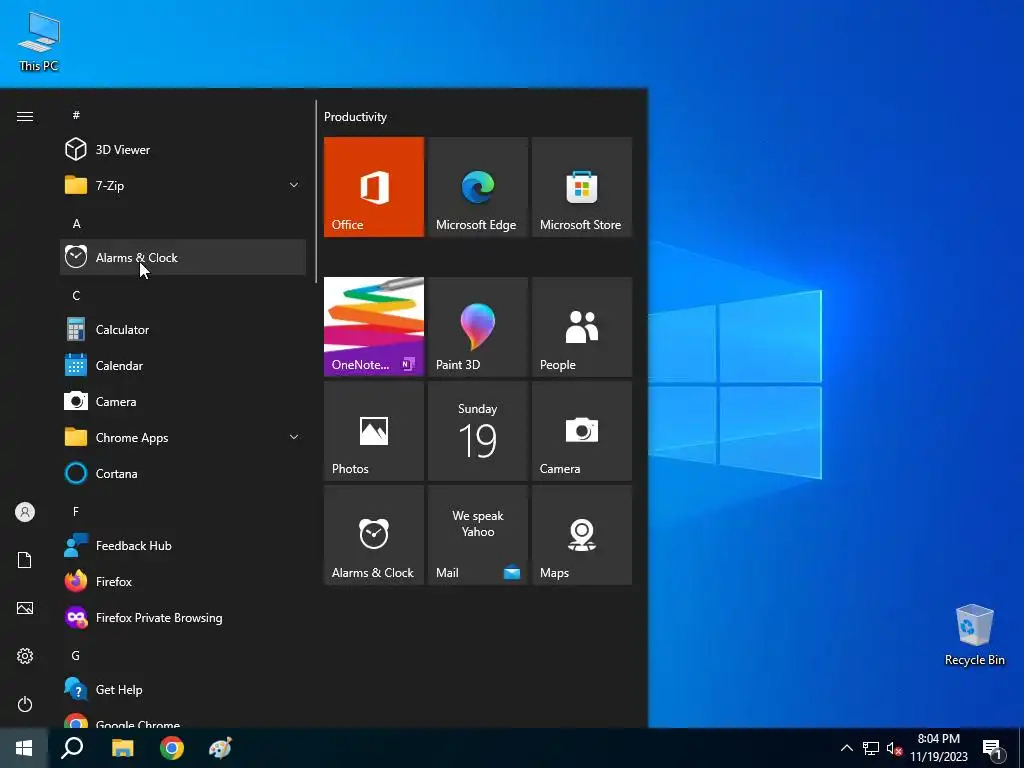Open the Mail tile
The height and width of the screenshot is (768, 1024).
pyautogui.click(x=477, y=535)
